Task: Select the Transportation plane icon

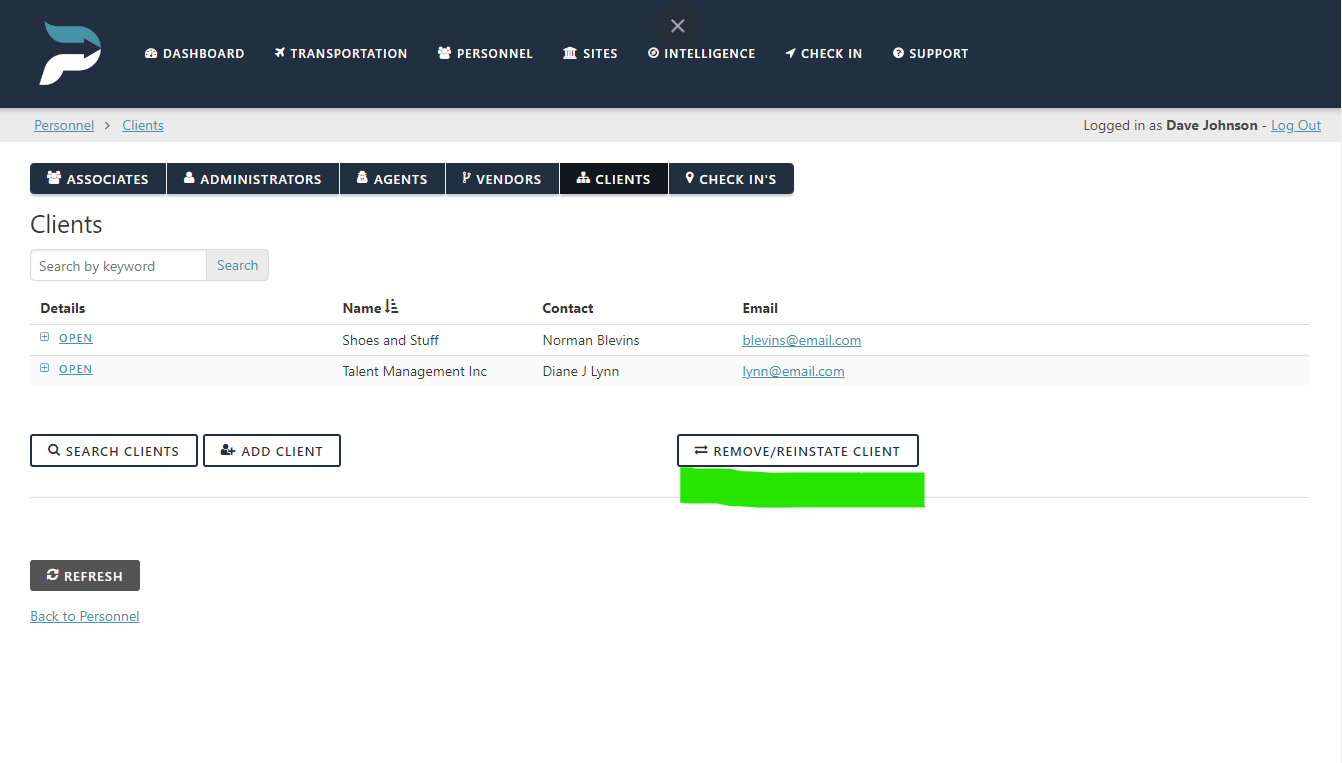Action: pos(280,53)
